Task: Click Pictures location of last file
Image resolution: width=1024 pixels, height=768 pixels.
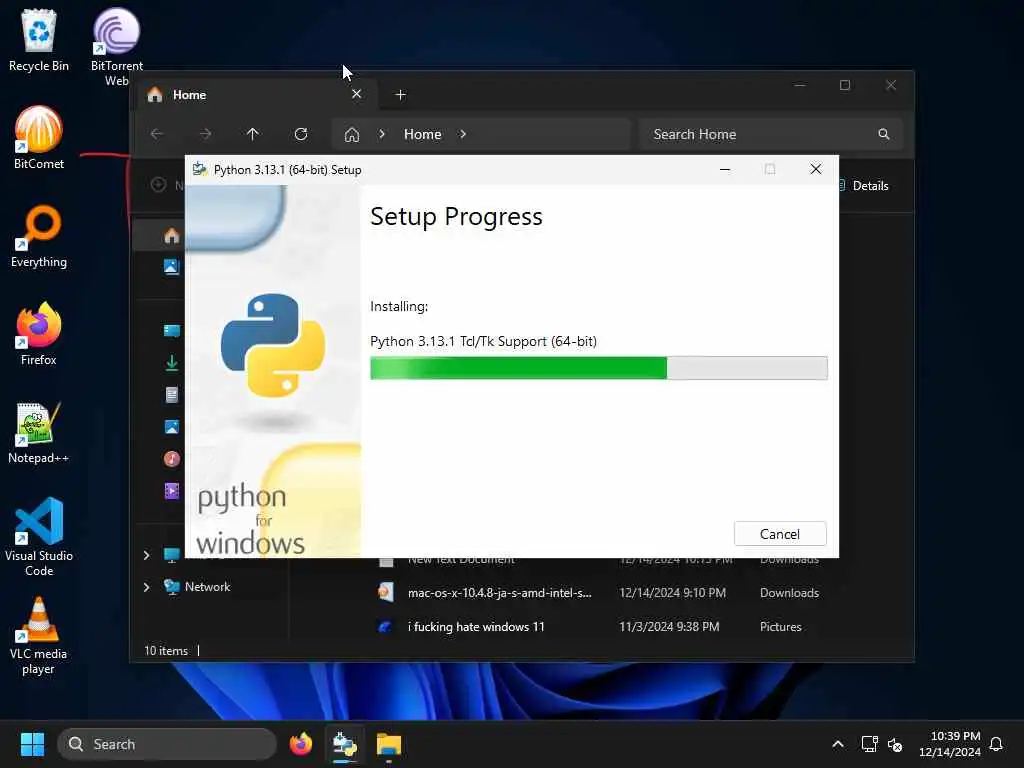Action: 780,627
